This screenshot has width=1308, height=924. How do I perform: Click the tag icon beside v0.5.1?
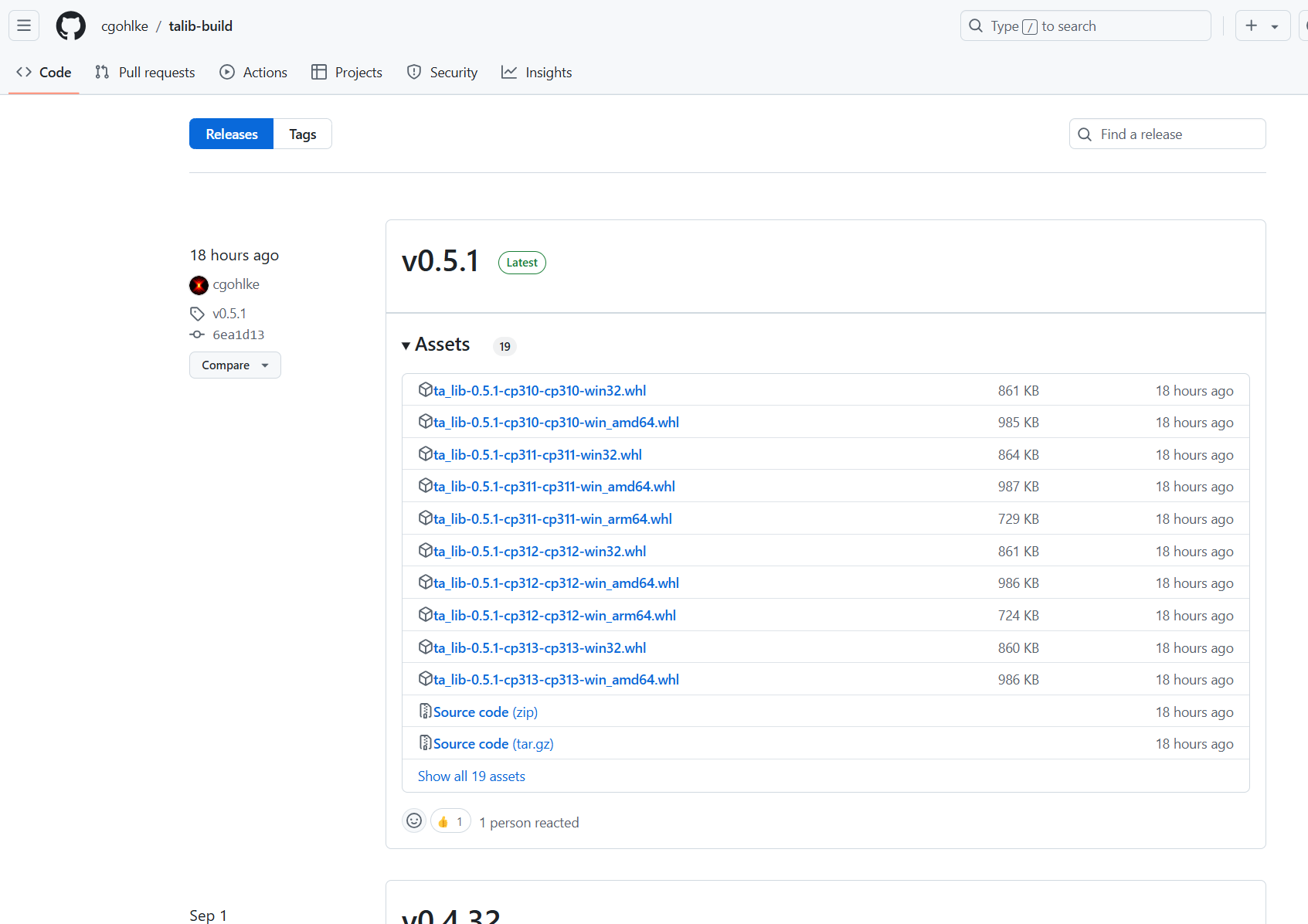click(197, 313)
